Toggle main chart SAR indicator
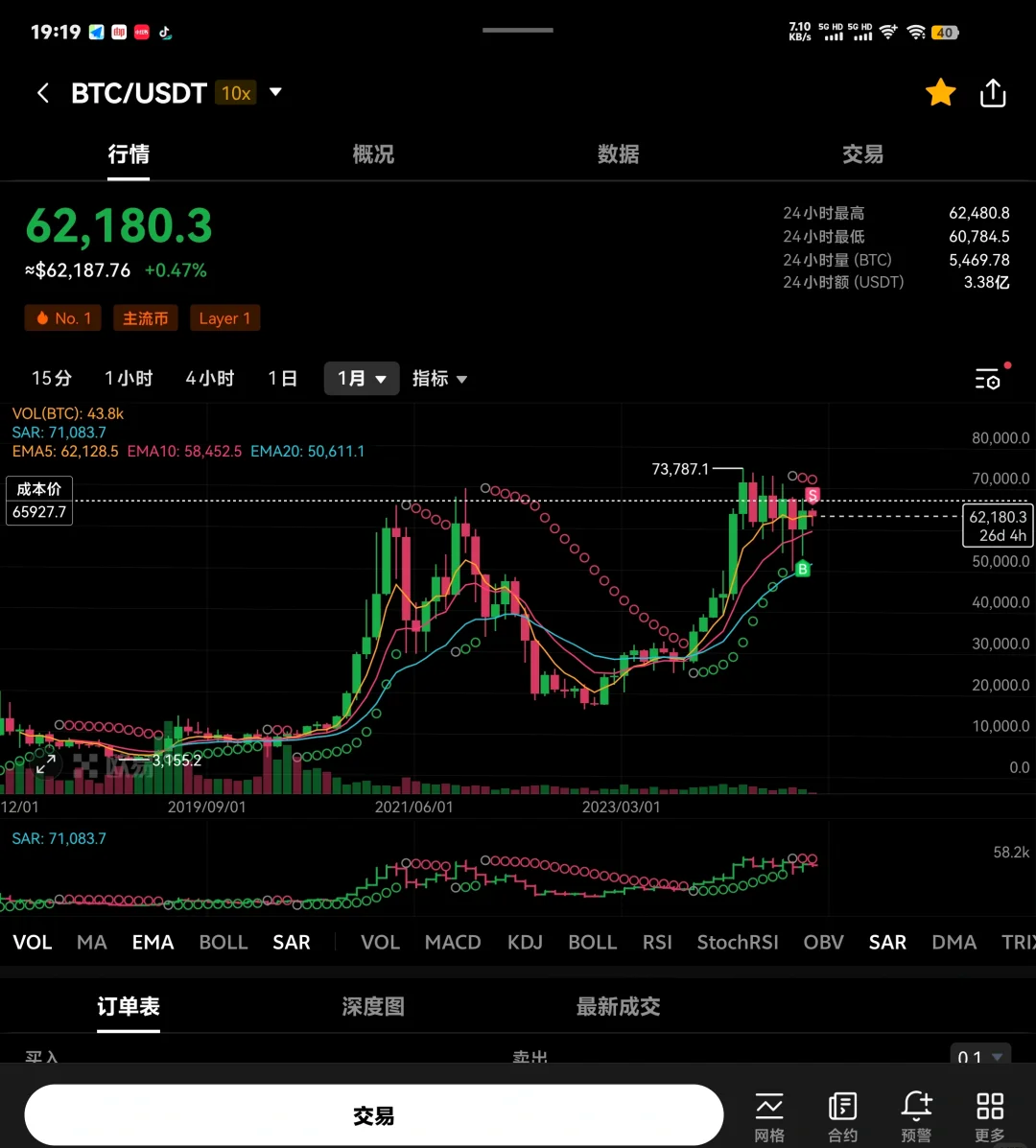The image size is (1036, 1148). (x=292, y=942)
